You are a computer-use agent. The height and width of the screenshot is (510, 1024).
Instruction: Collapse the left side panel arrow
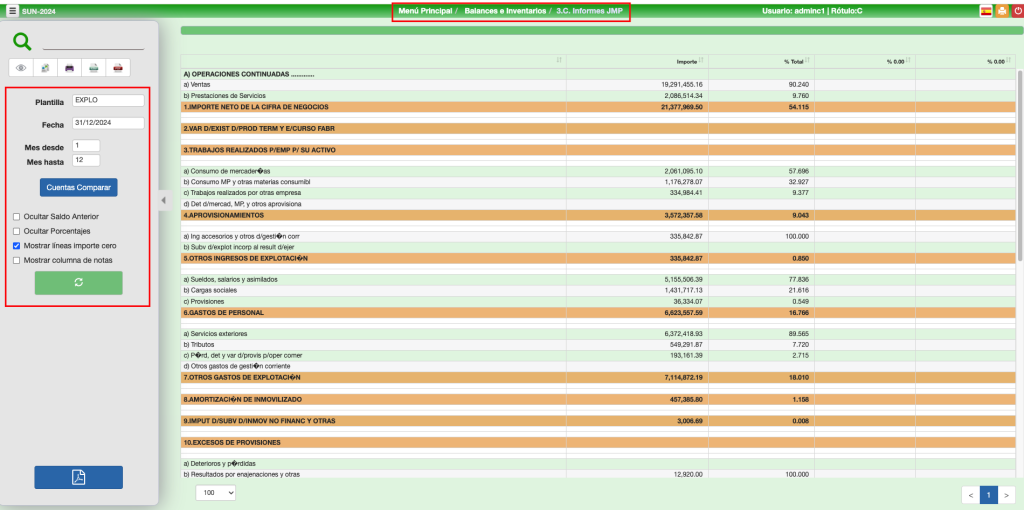(x=164, y=200)
